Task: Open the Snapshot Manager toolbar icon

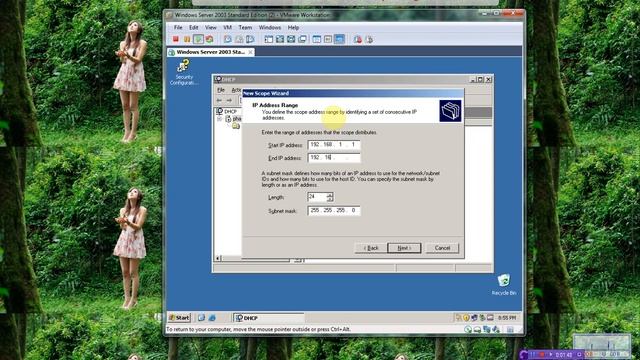Action: 250,39
